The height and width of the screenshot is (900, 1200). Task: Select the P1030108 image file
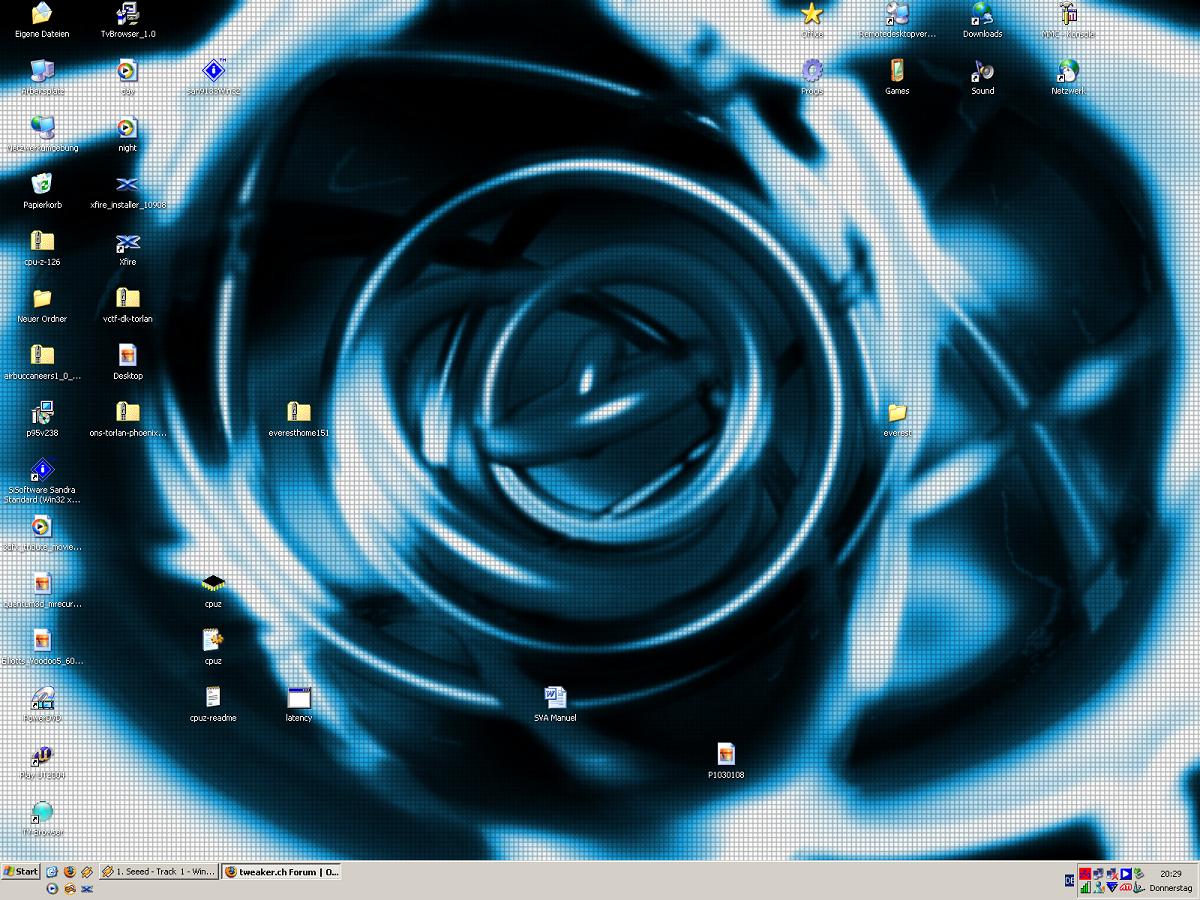pyautogui.click(x=726, y=755)
